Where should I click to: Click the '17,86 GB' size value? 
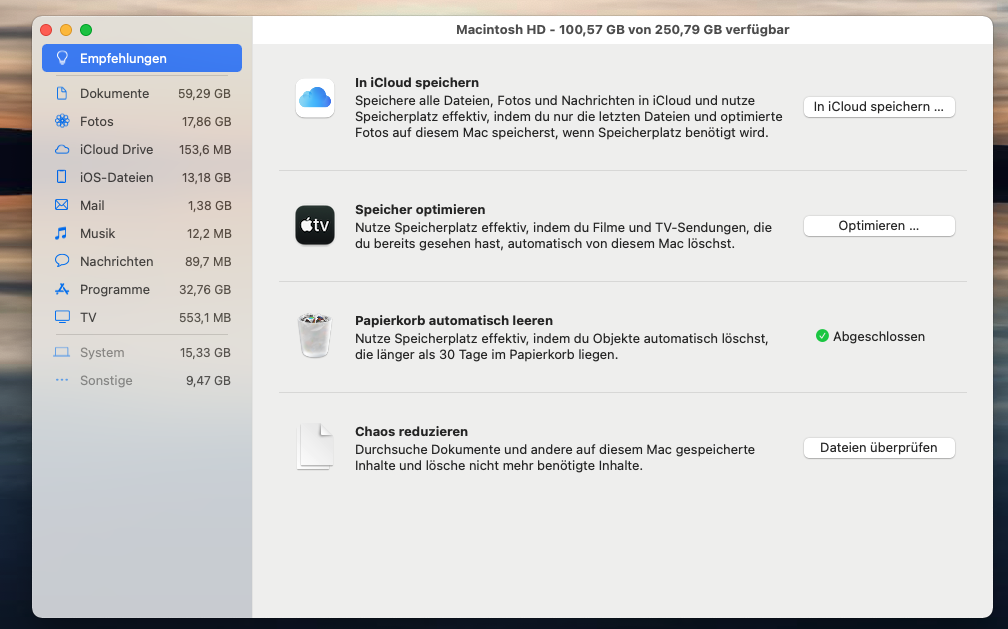coord(206,122)
